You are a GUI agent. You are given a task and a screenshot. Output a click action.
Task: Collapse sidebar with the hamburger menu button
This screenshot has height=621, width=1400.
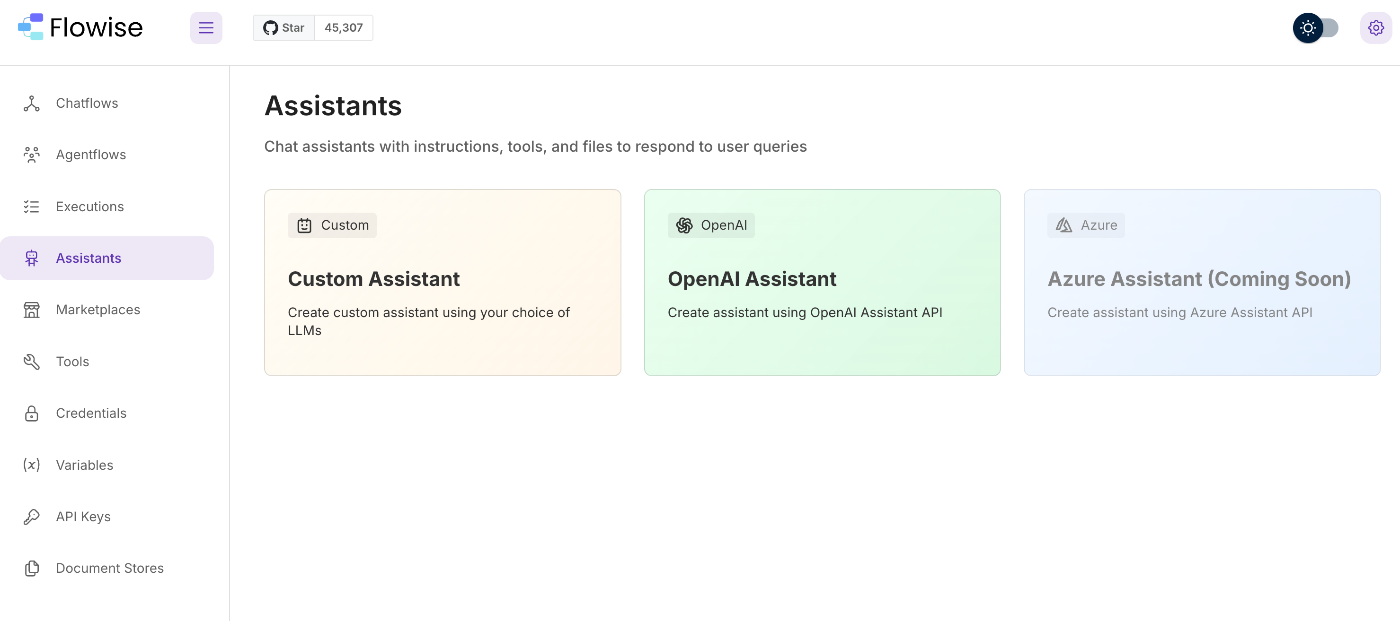pos(206,28)
